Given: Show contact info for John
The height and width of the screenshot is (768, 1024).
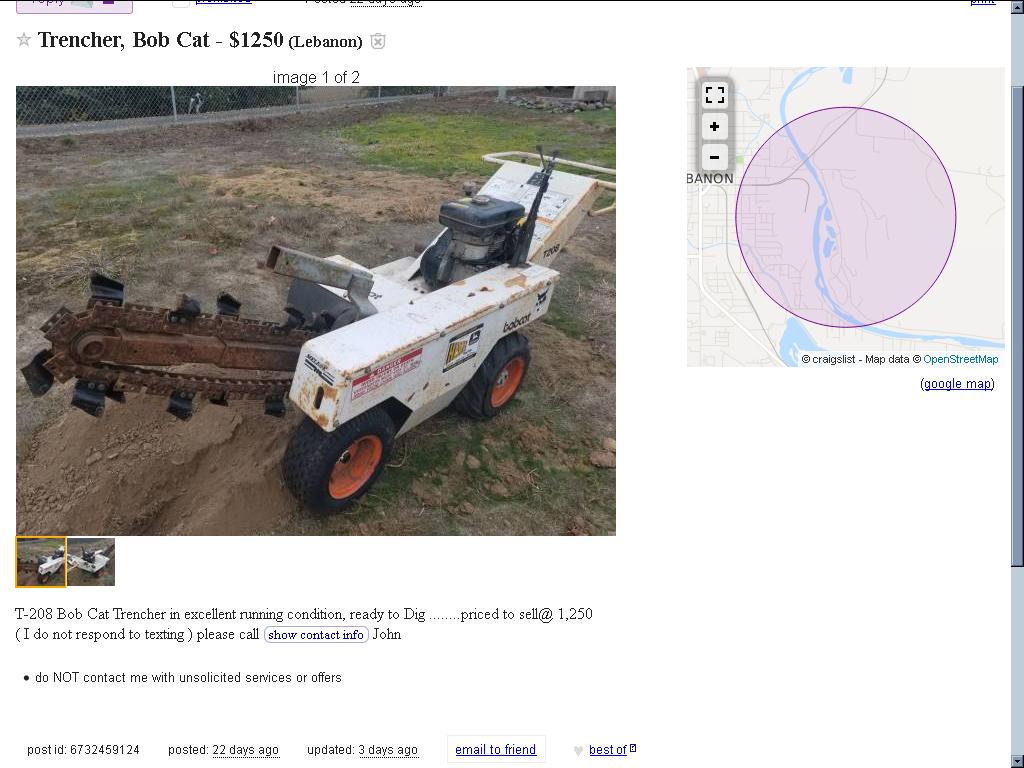Looking at the screenshot, I should [316, 635].
